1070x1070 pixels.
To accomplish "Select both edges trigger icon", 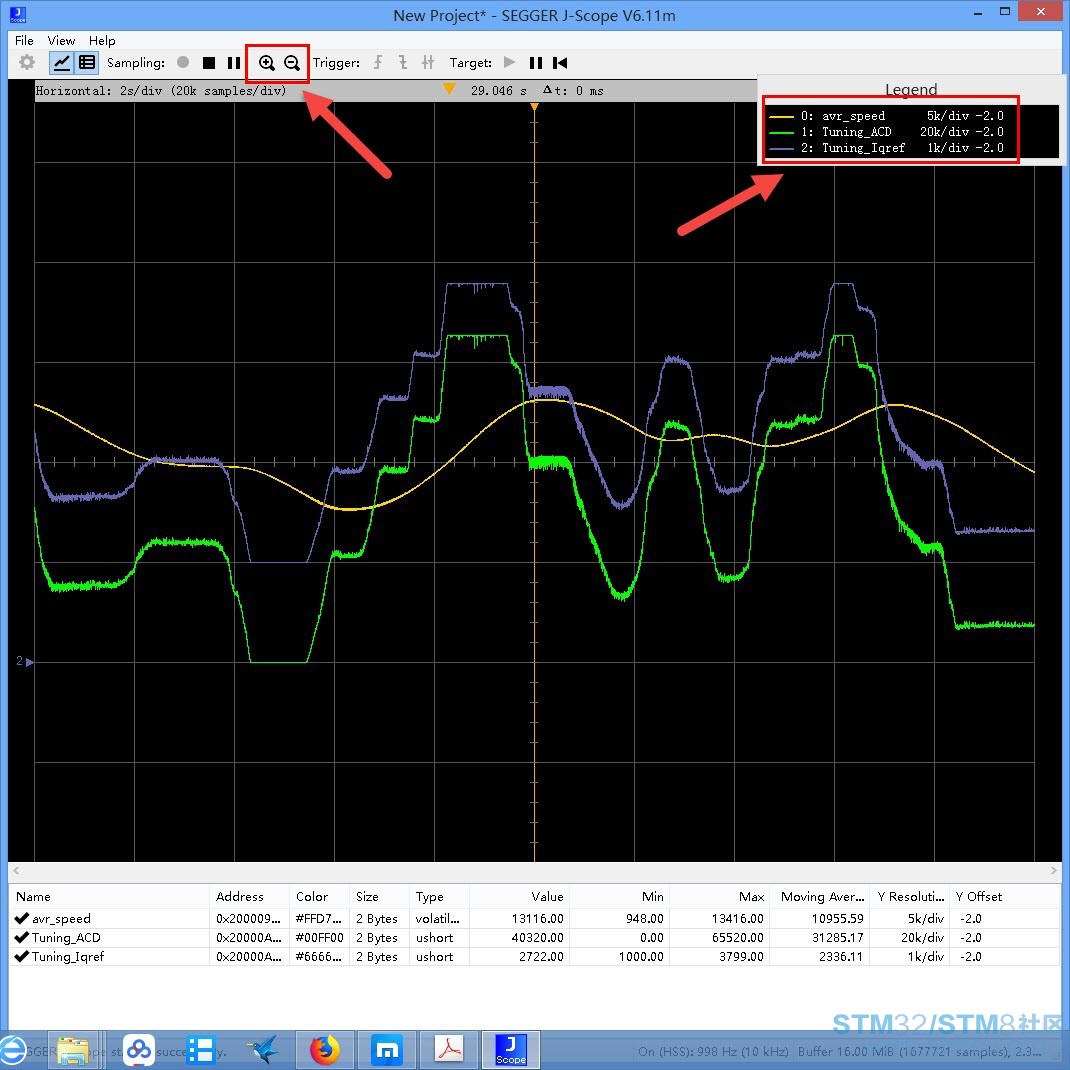I will click(x=428, y=63).
